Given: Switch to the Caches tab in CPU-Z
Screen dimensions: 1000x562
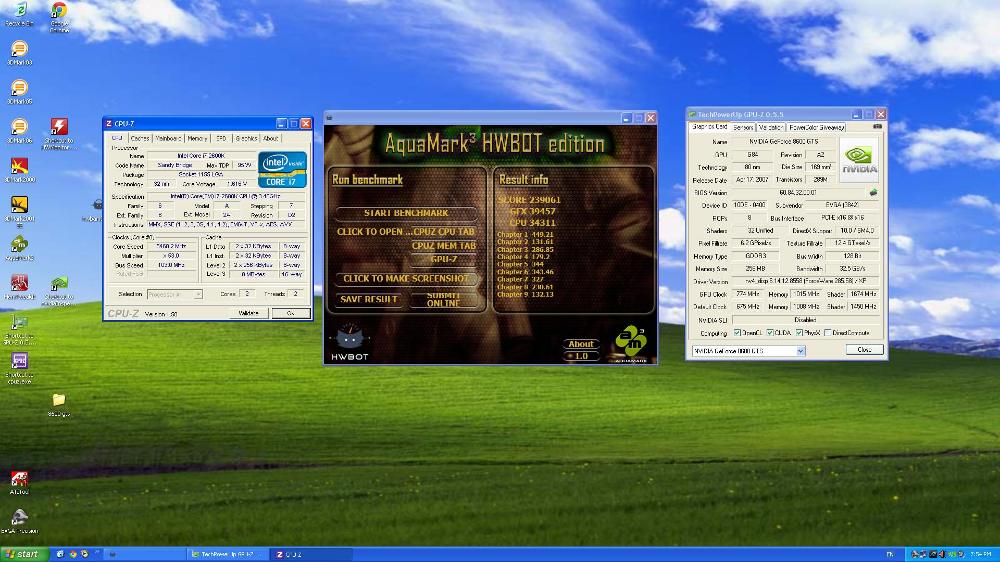Looking at the screenshot, I should (x=140, y=138).
